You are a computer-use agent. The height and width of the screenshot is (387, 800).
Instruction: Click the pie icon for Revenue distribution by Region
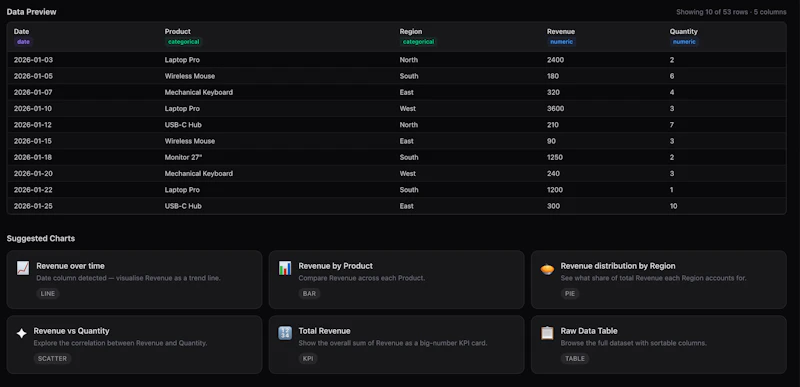(547, 268)
